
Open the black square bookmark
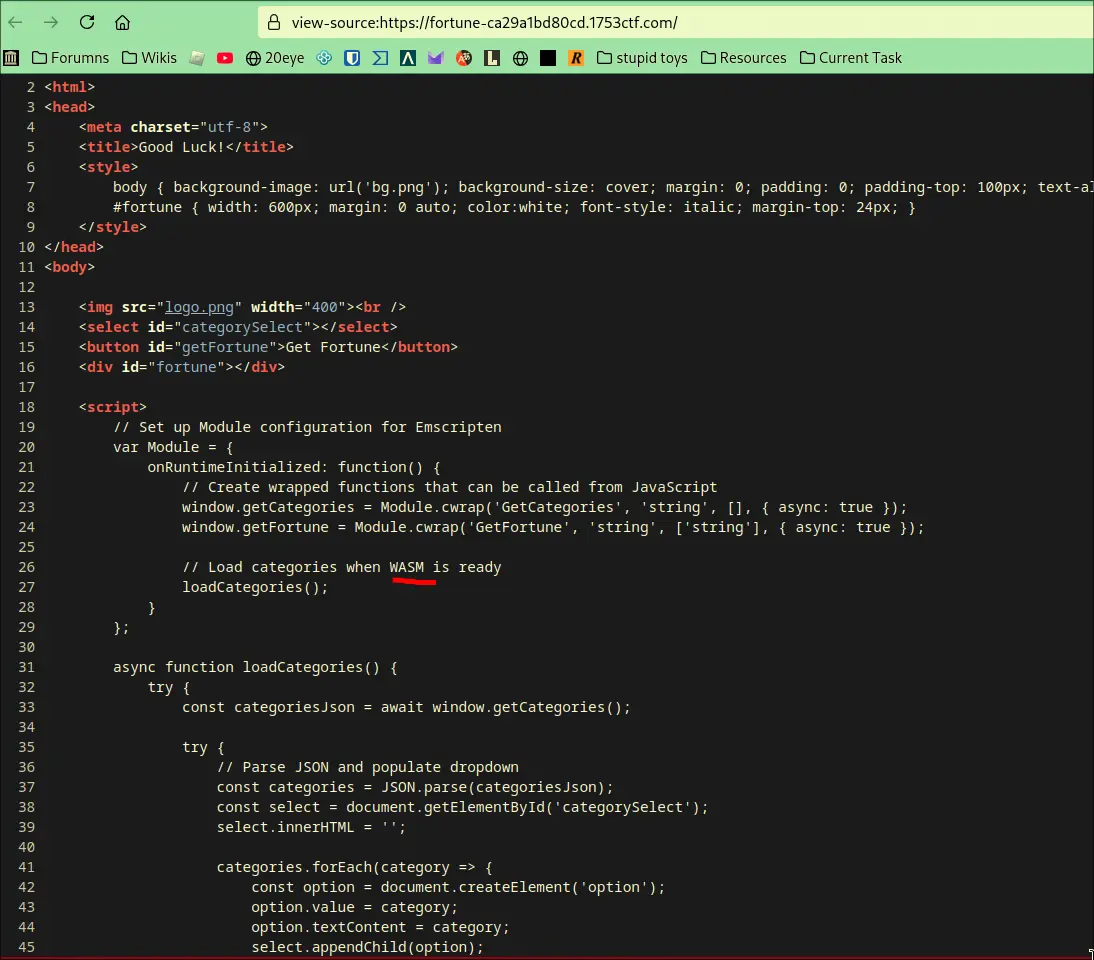tap(547, 58)
